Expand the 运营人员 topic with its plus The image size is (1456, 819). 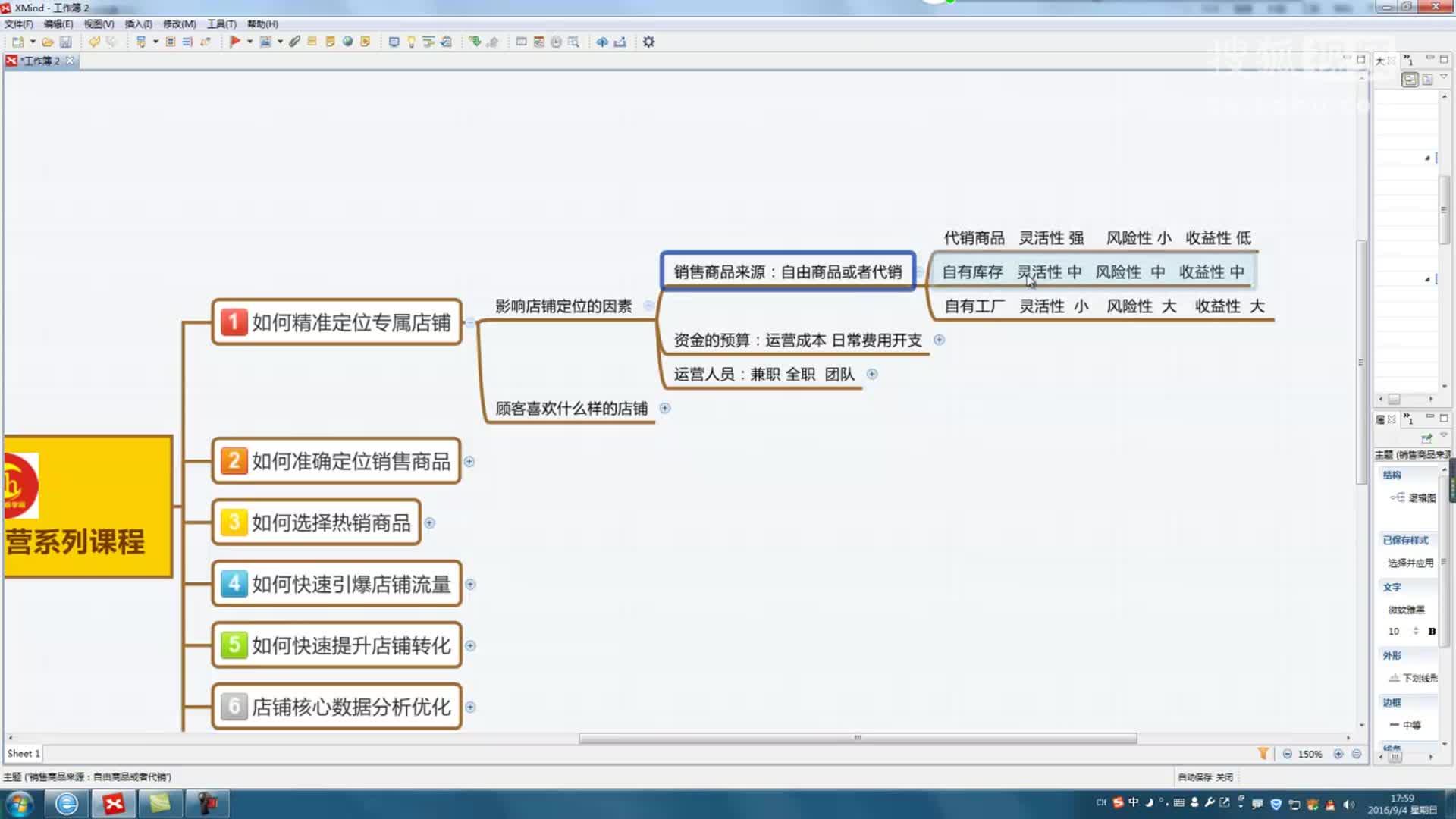(872, 374)
